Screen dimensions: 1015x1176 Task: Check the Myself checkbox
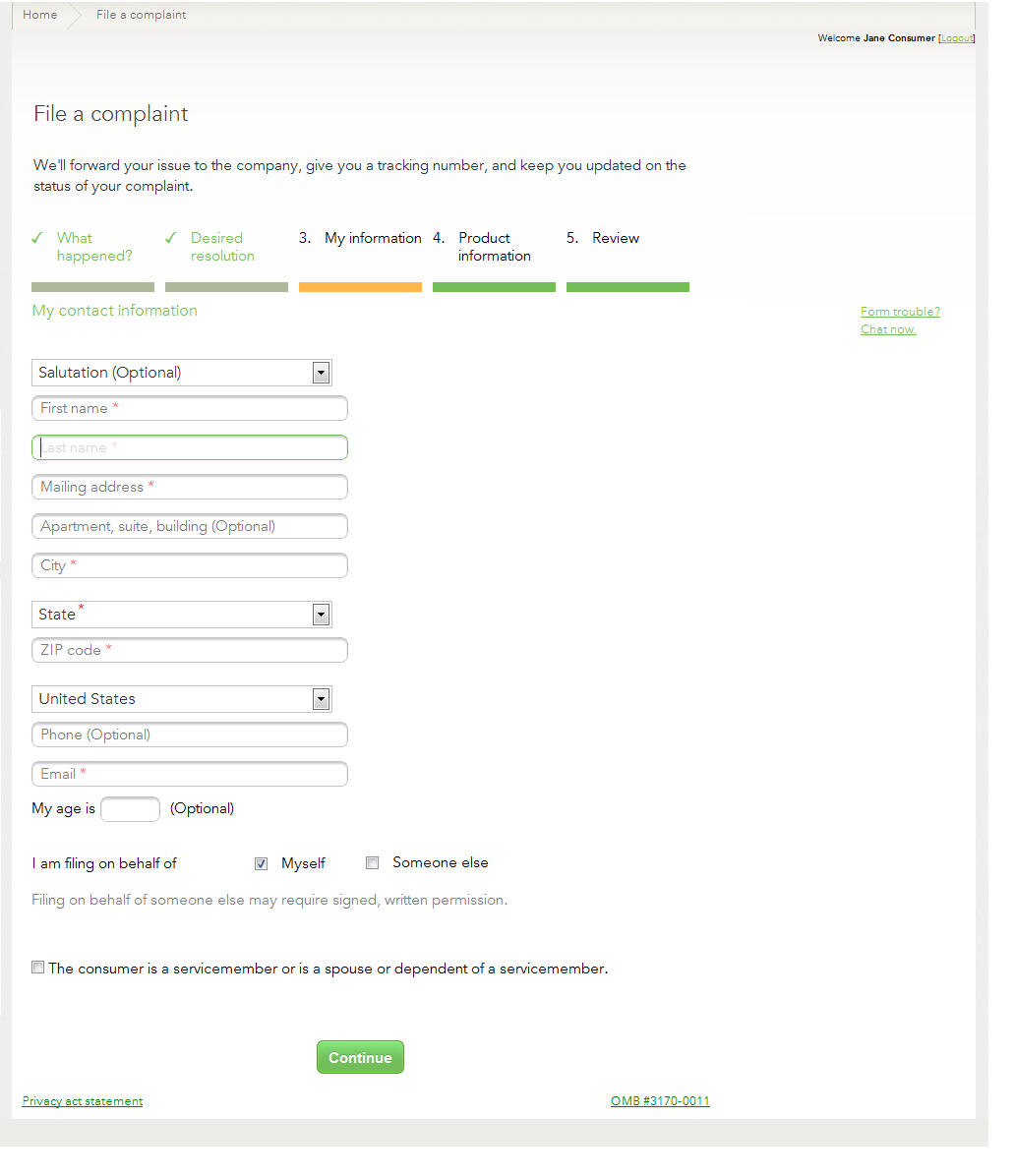coord(261,863)
